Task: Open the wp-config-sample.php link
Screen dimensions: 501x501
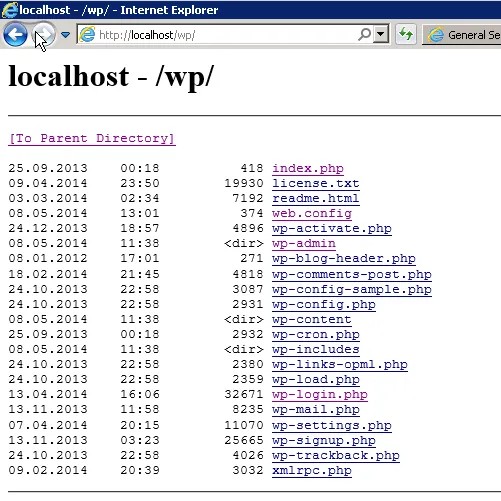Action: click(x=352, y=289)
